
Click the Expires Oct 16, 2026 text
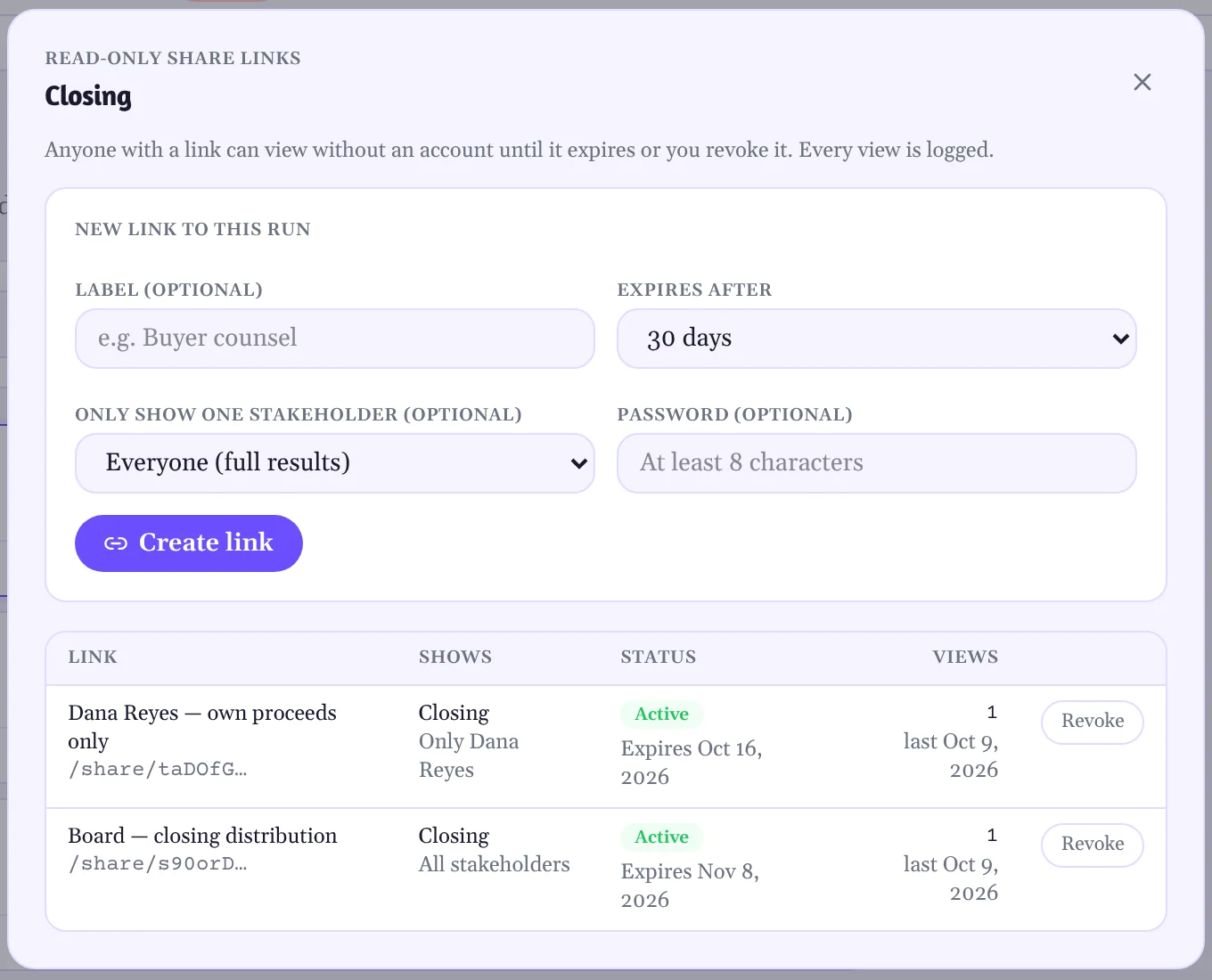[692, 763]
